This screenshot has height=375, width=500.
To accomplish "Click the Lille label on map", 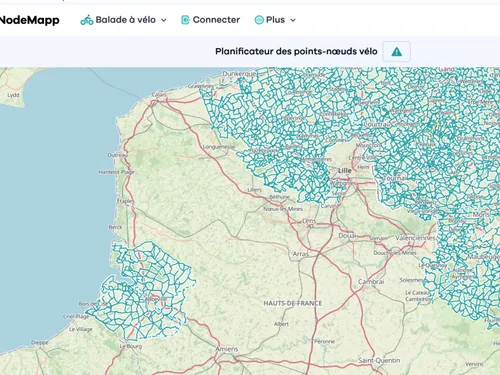I will click(345, 170).
